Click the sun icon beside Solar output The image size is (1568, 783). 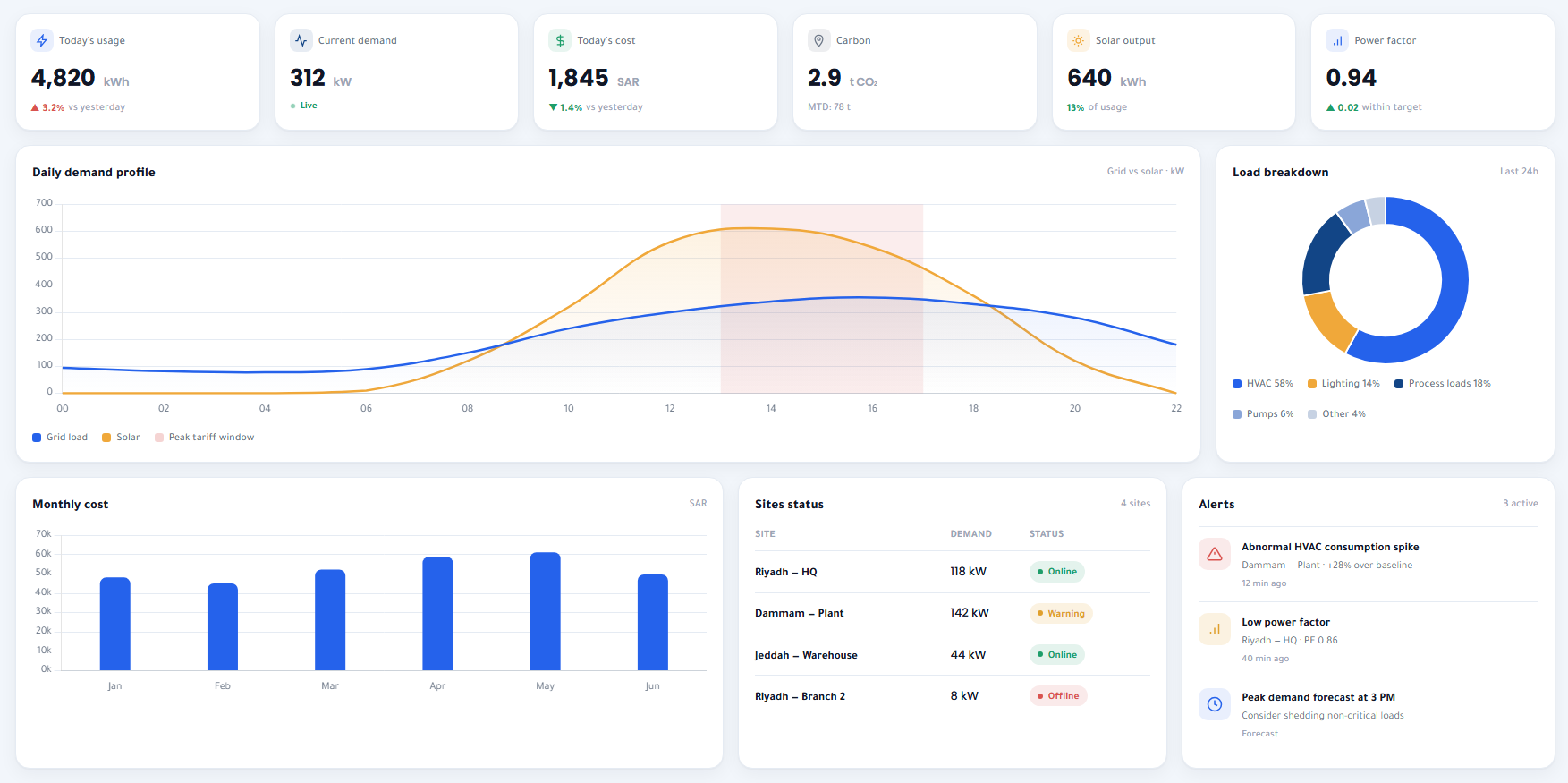point(1079,40)
